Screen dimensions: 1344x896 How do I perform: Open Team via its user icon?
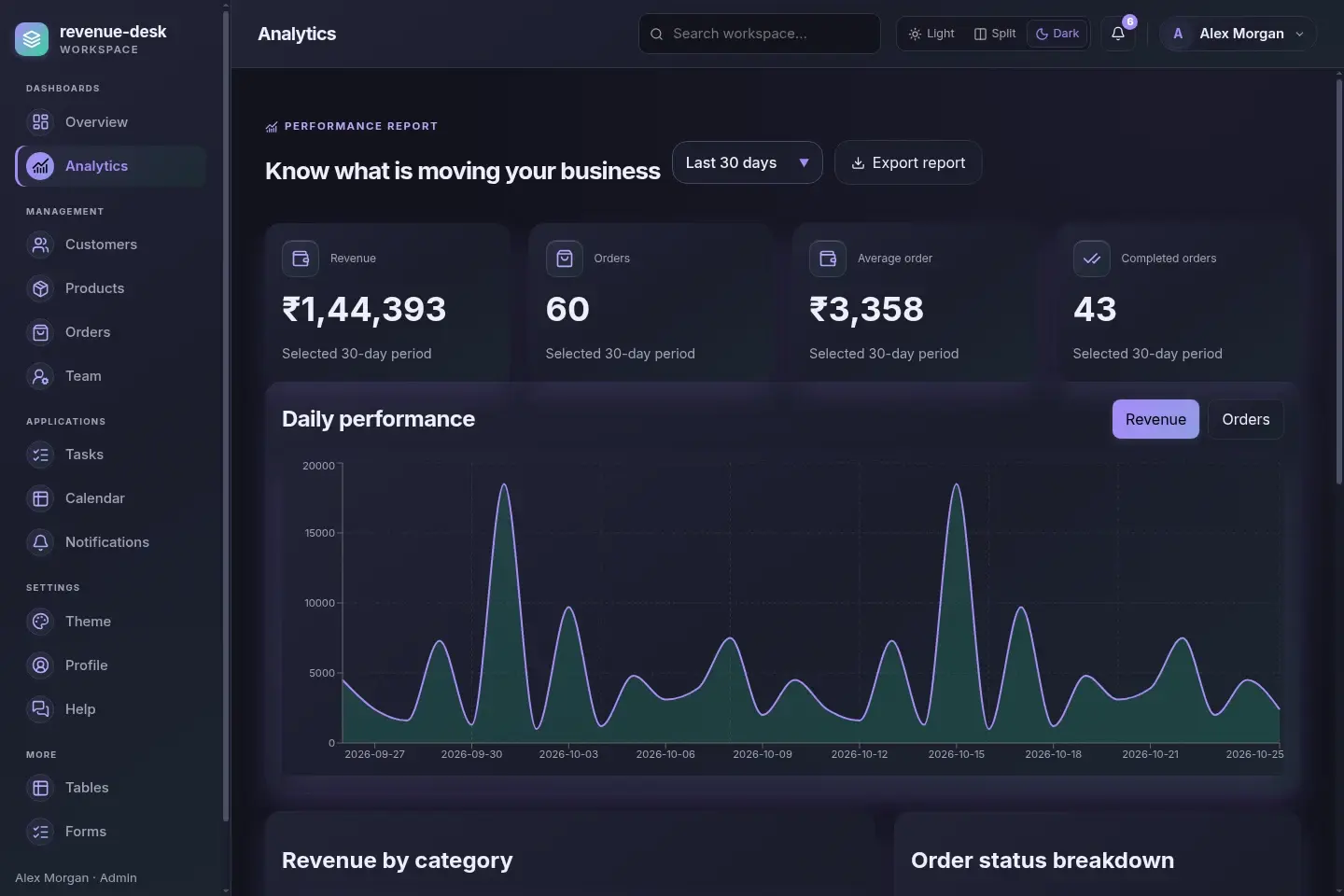(x=40, y=376)
